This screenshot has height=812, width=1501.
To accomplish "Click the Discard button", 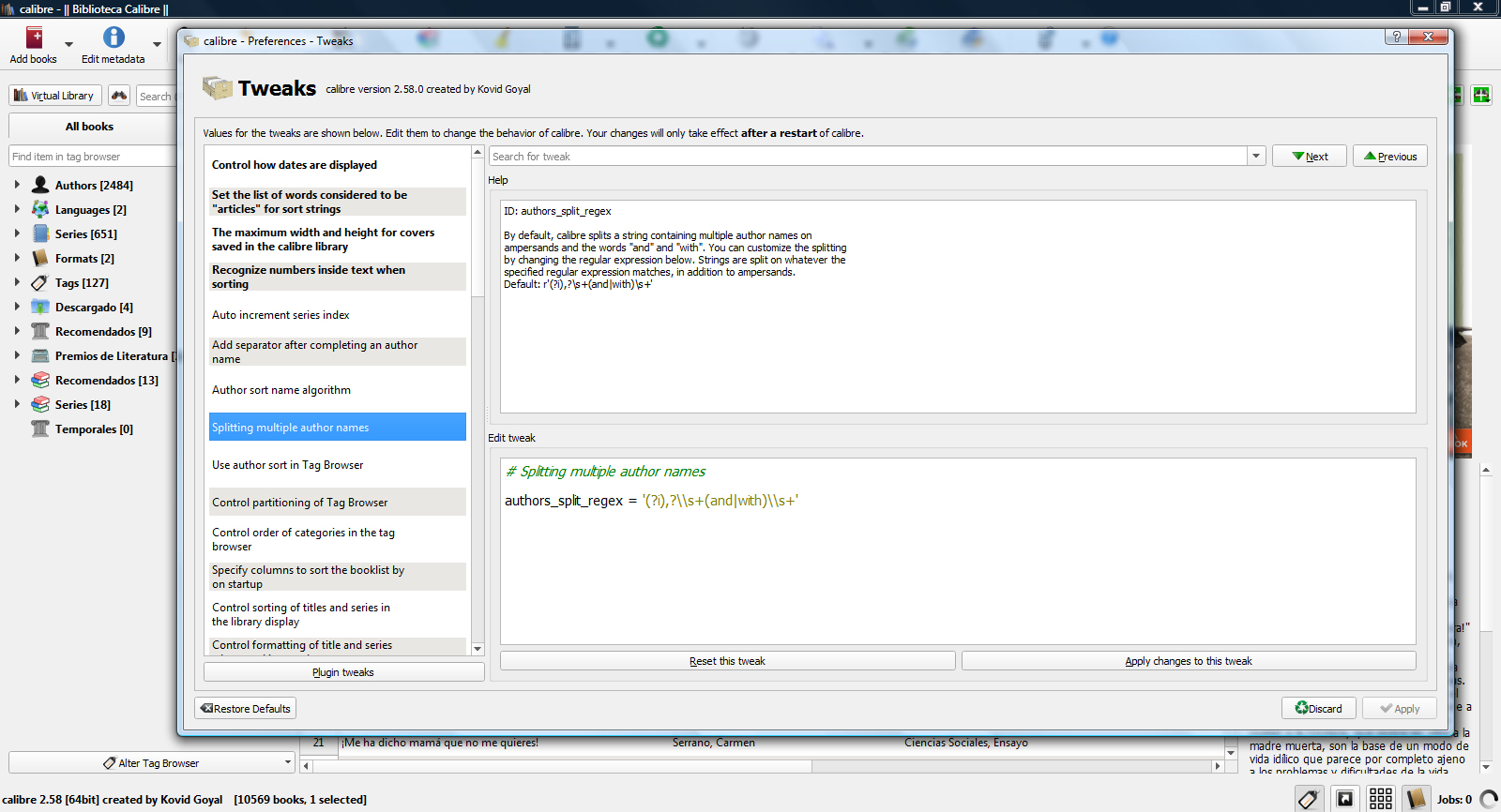I will [1319, 709].
